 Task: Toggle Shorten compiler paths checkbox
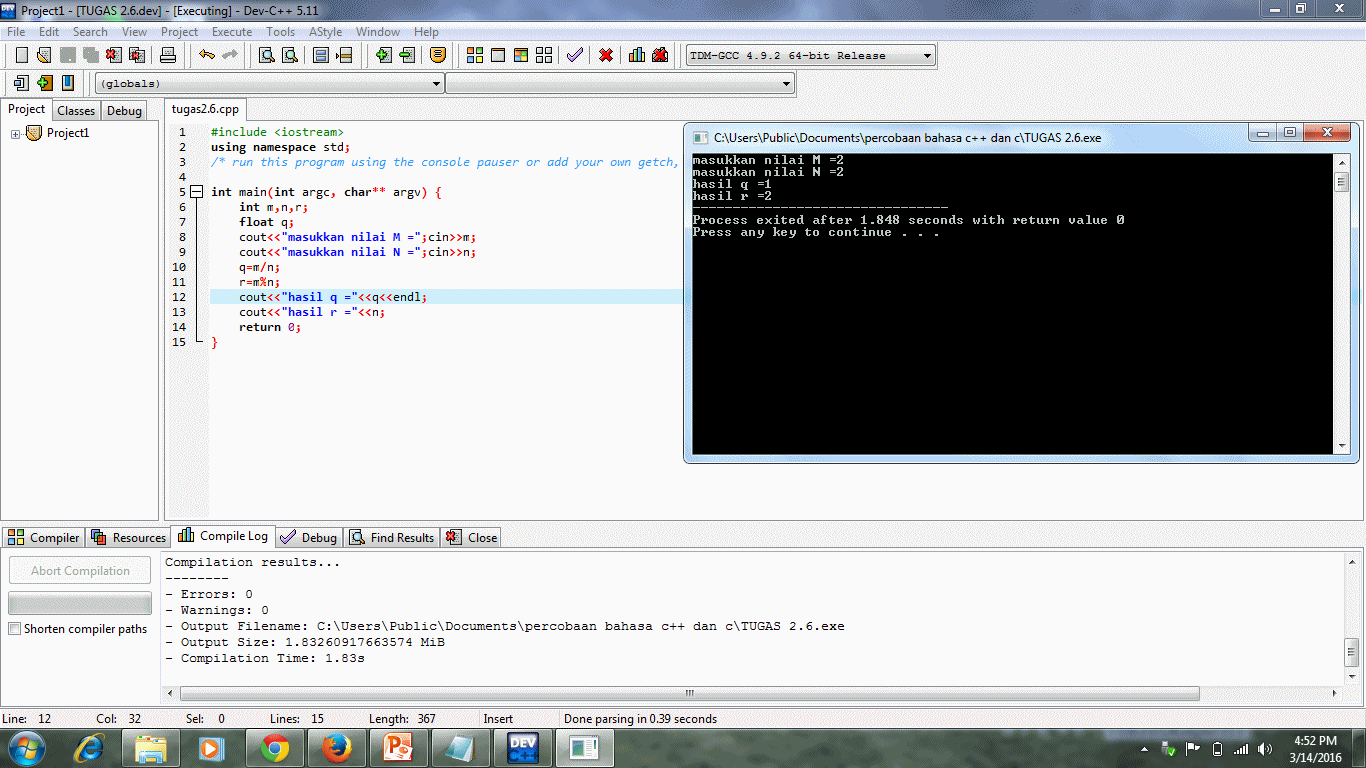click(14, 629)
